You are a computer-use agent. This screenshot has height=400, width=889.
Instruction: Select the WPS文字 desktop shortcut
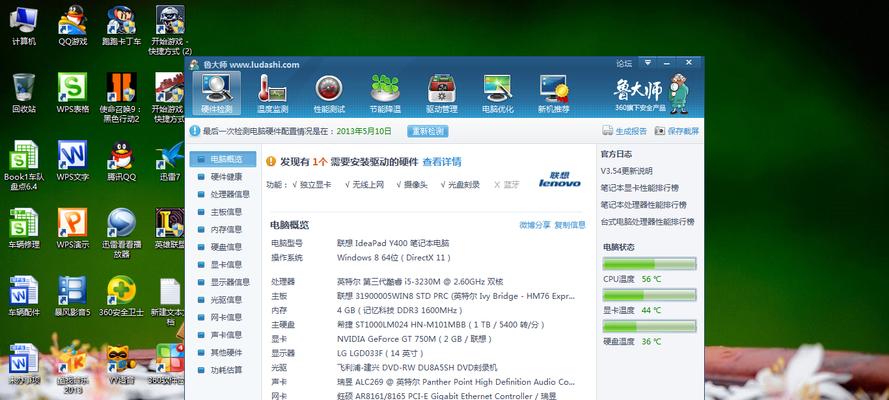(73, 161)
